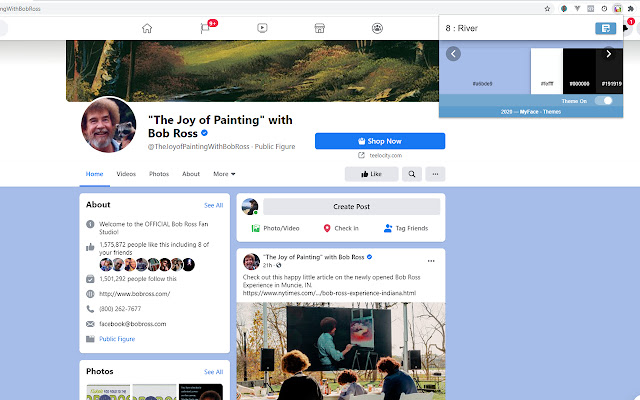Open the Extensions puzzle icon
Image resolution: width=640 pixels, height=400 pixels.
[631, 9]
